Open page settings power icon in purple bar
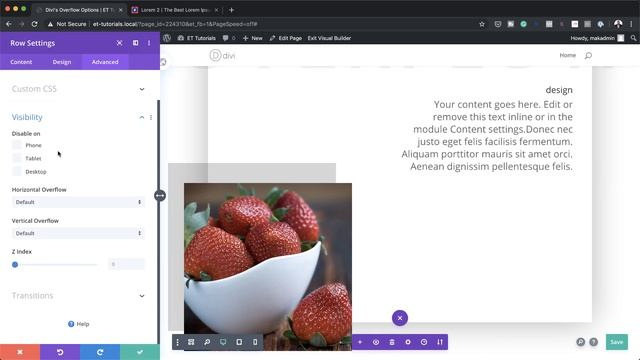640x360 pixels. tap(376, 342)
